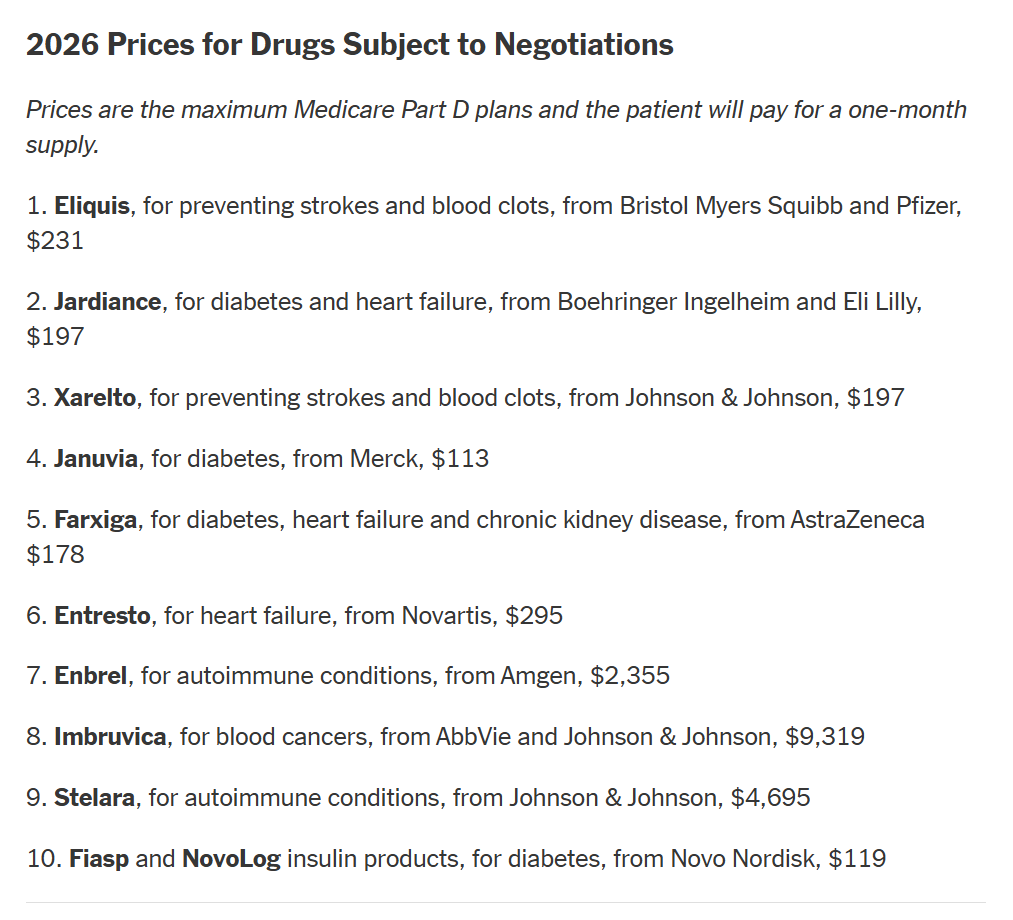Click the bold Xarelto drug name
This screenshot has width=1013, height=920.
[x=95, y=398]
